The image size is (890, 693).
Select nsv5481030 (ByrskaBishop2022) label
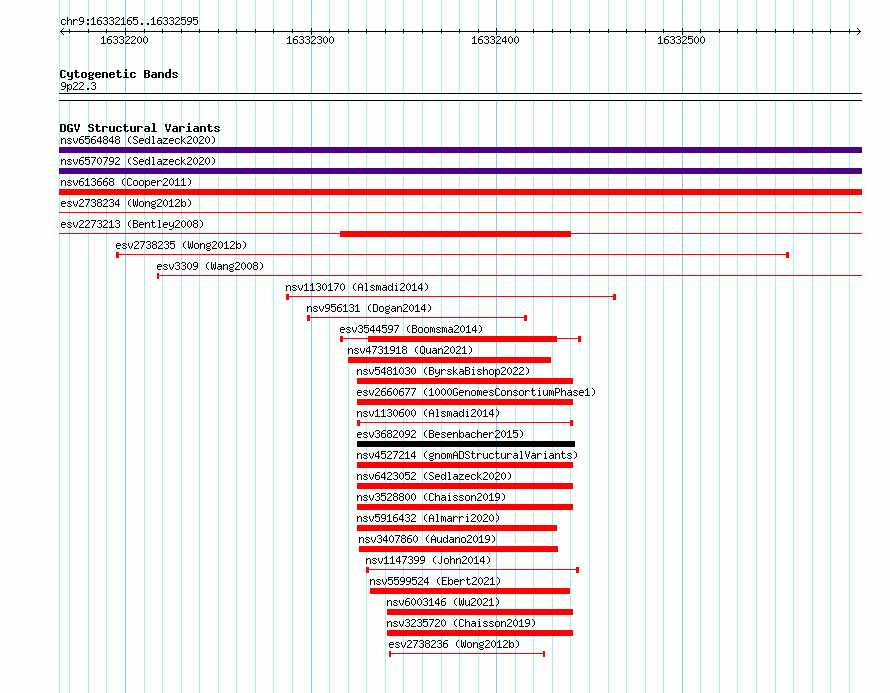[x=443, y=371]
